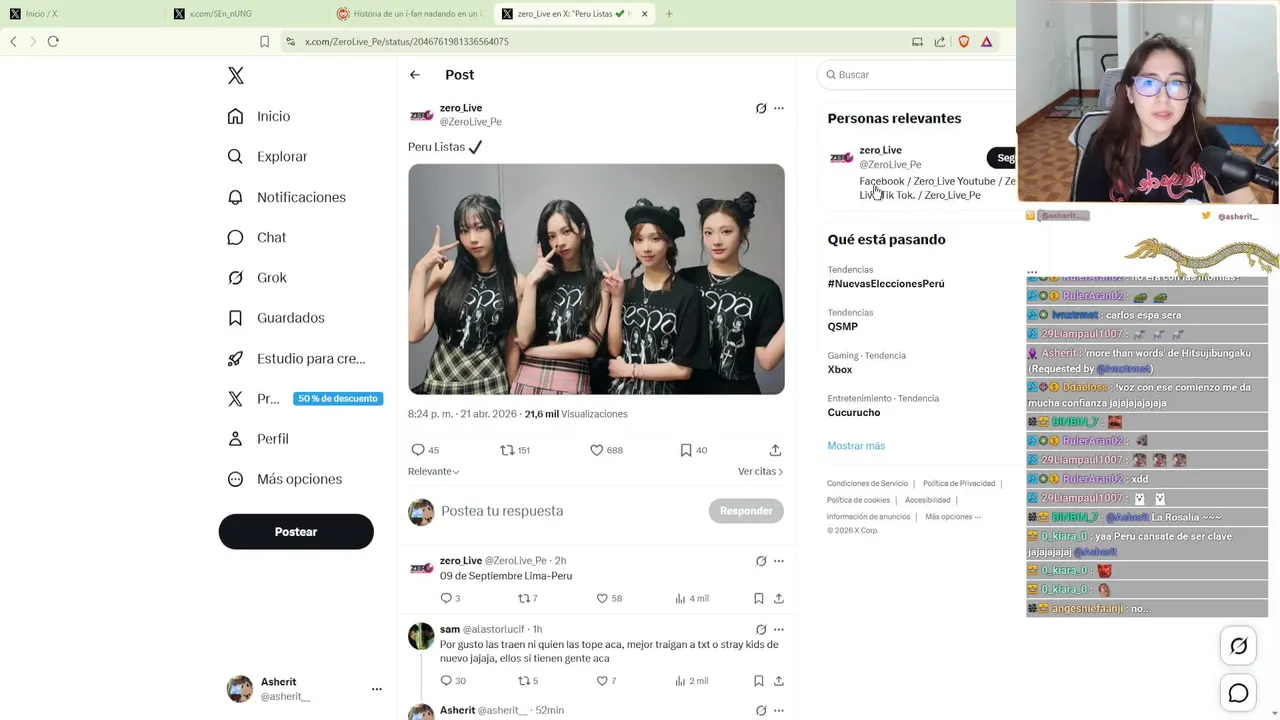Viewport: 1280px width, 720px height.
Task: Switch to the Inicio / X browser tab
Action: (80, 14)
